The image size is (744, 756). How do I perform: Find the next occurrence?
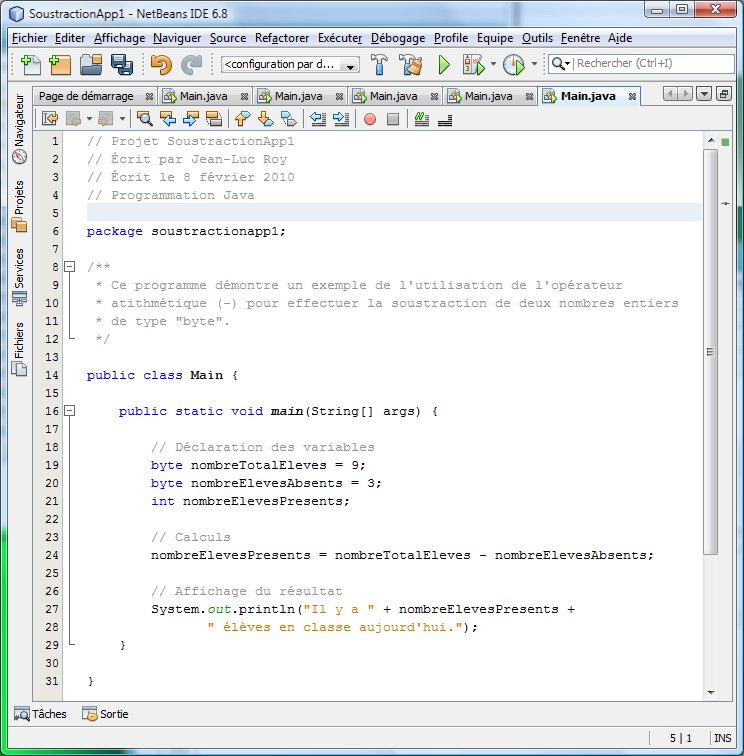[191, 119]
